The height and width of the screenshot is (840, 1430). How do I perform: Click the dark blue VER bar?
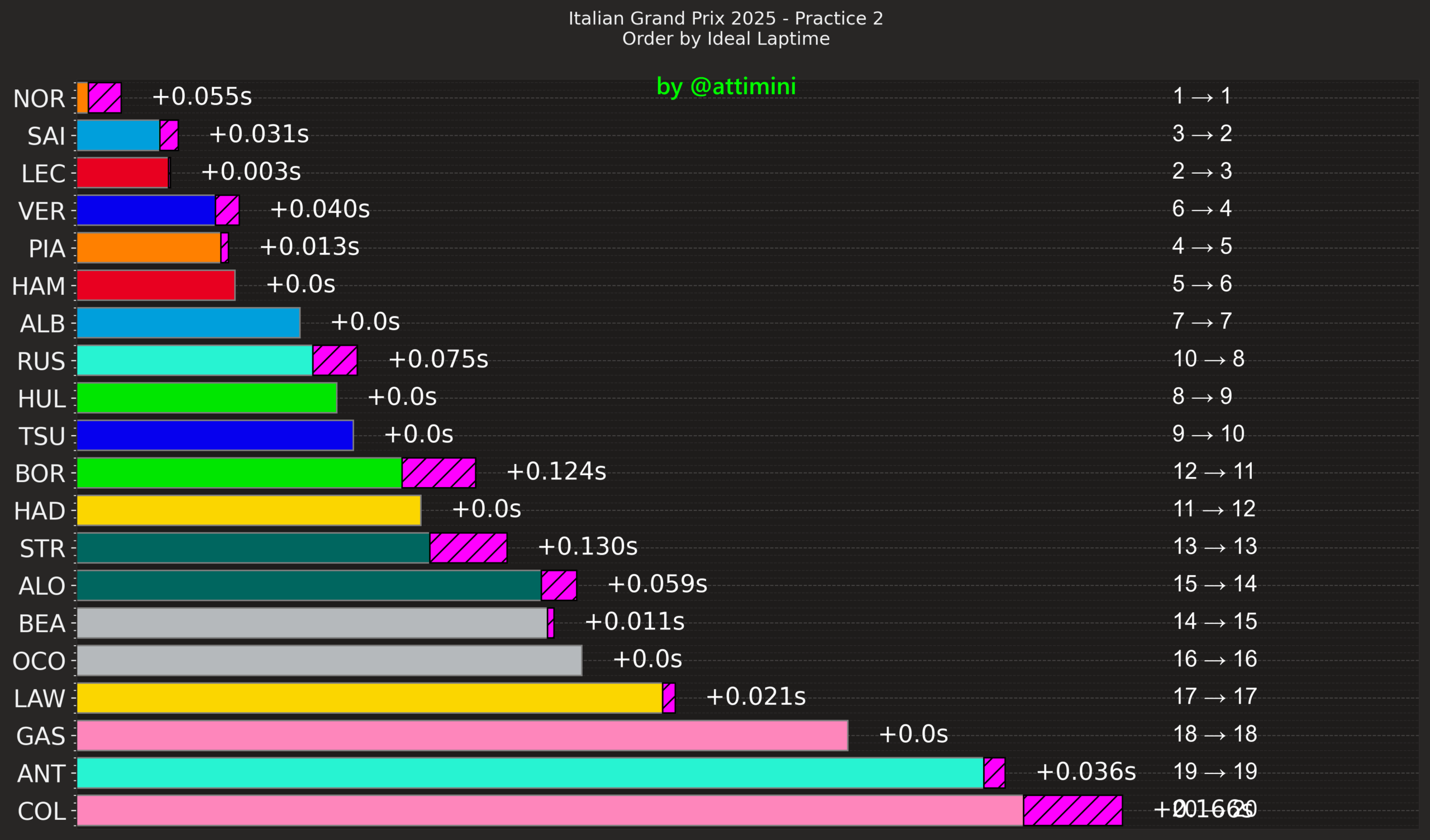coord(146,210)
